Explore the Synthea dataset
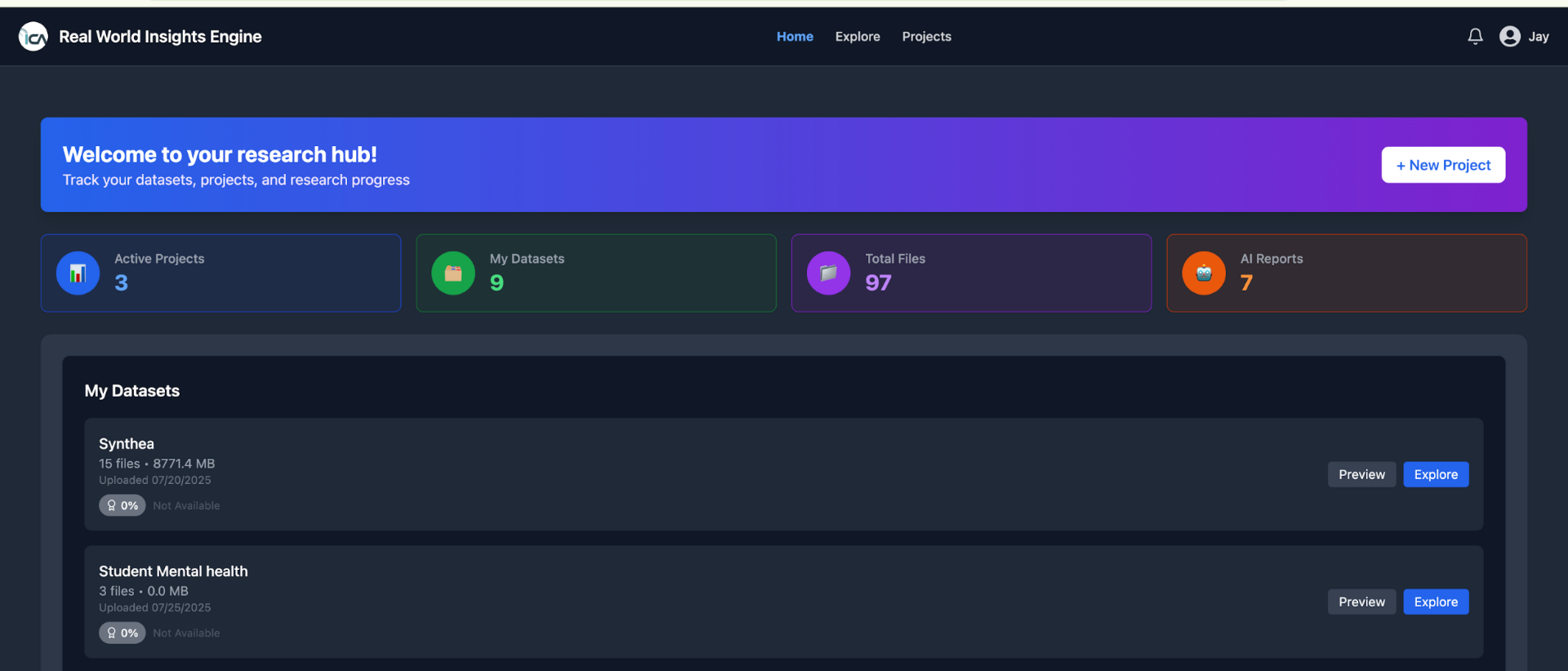Image resolution: width=1568 pixels, height=671 pixels. pyautogui.click(x=1436, y=474)
